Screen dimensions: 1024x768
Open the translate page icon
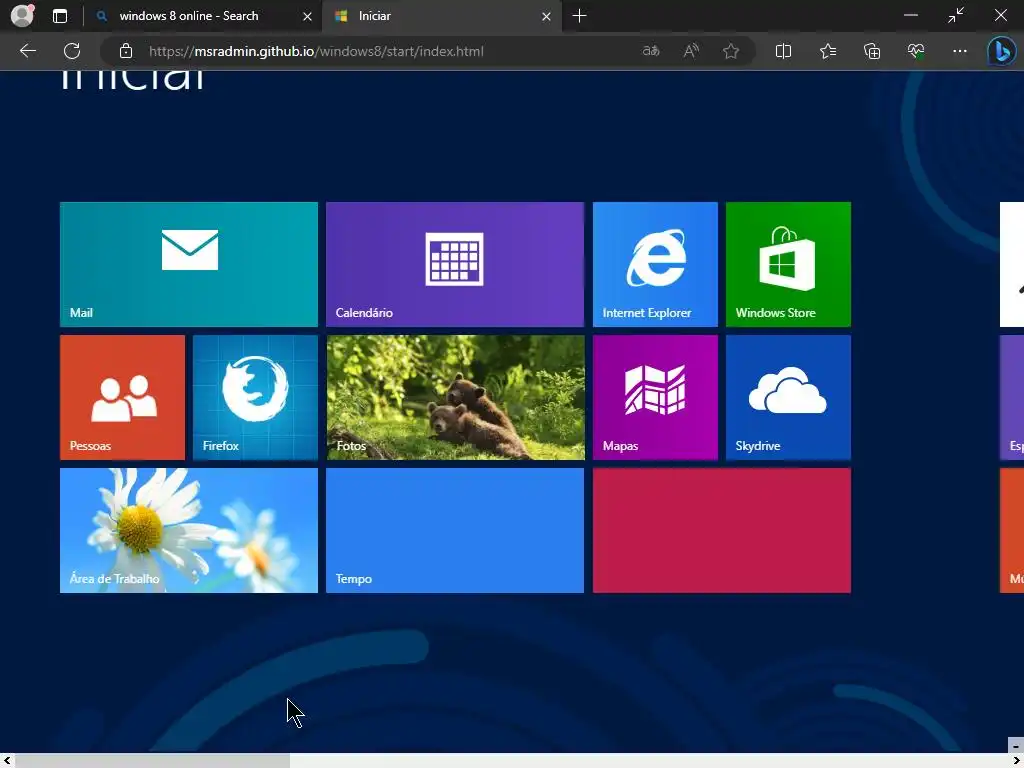[651, 51]
